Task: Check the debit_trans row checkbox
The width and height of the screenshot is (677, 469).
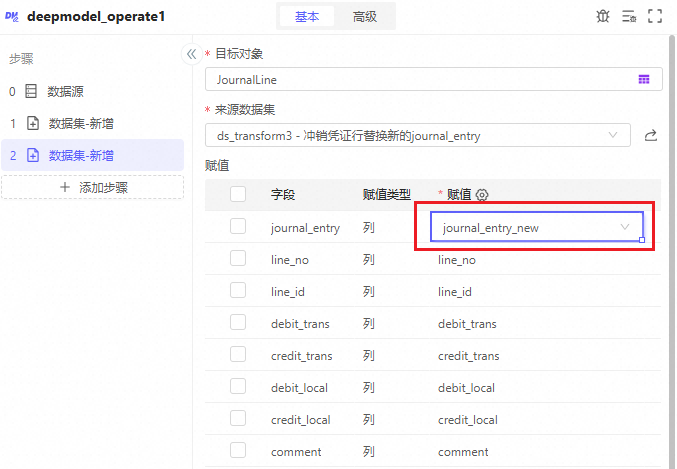Action: (x=238, y=323)
